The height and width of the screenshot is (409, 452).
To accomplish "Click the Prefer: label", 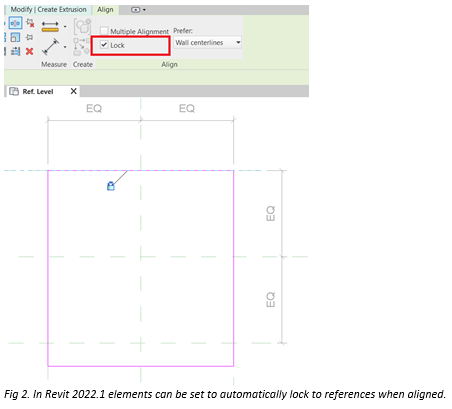I will [x=183, y=31].
